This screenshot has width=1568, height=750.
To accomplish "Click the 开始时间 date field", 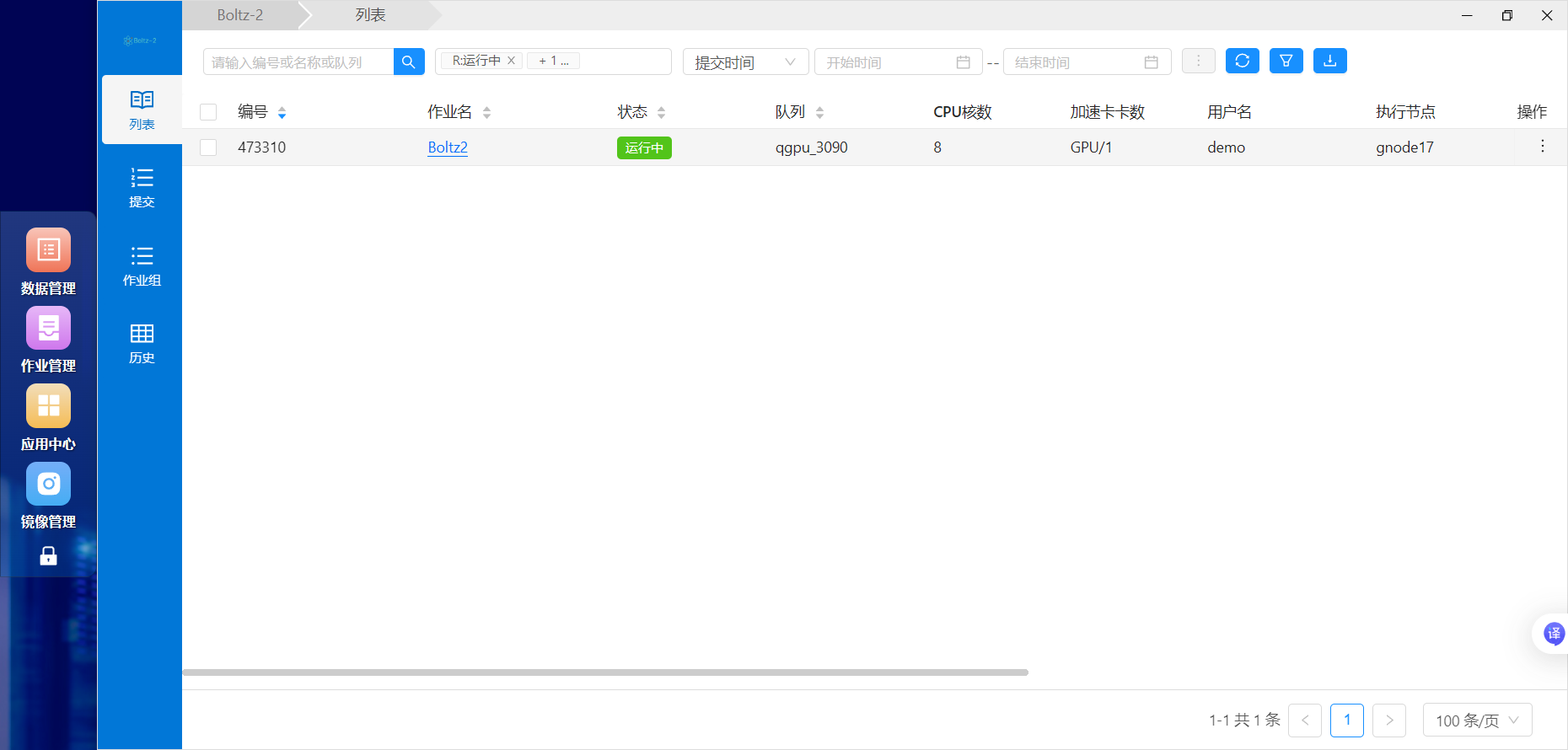I will click(898, 62).
